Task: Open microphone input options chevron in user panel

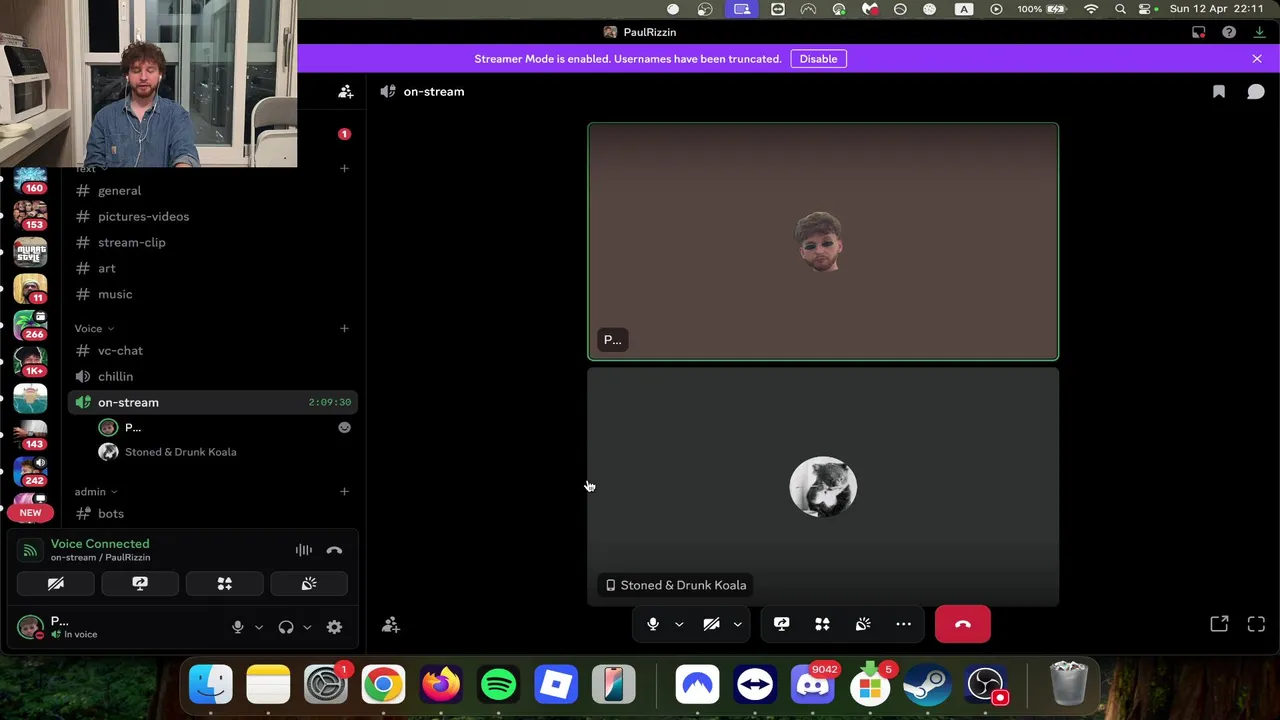Action: pyautogui.click(x=258, y=627)
